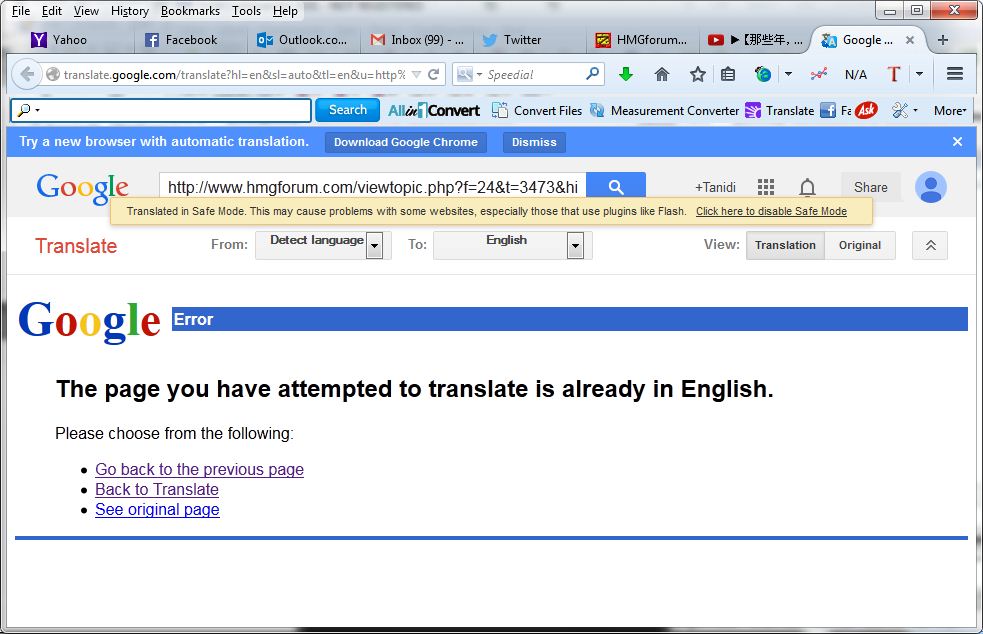This screenshot has height=634, width=983.
Task: Open the Google apps grid icon
Action: pos(765,187)
